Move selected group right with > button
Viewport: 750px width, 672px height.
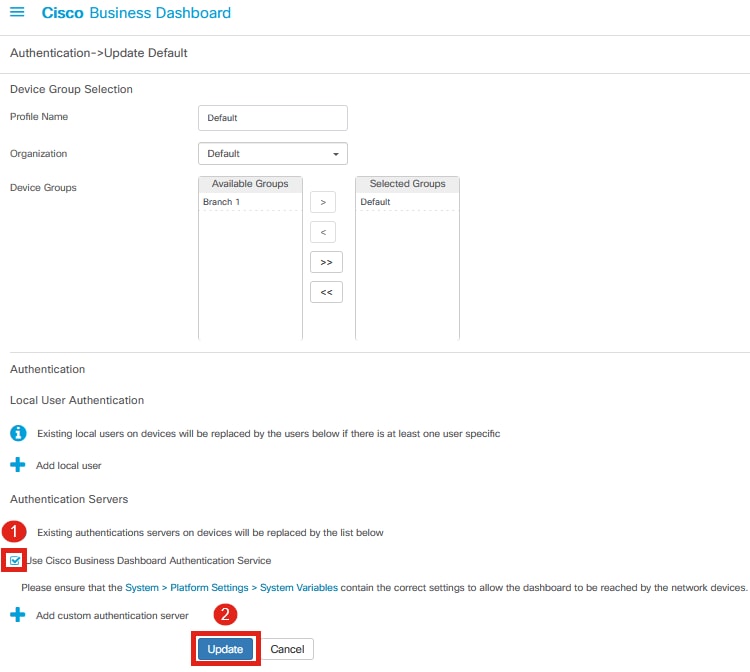pos(323,202)
